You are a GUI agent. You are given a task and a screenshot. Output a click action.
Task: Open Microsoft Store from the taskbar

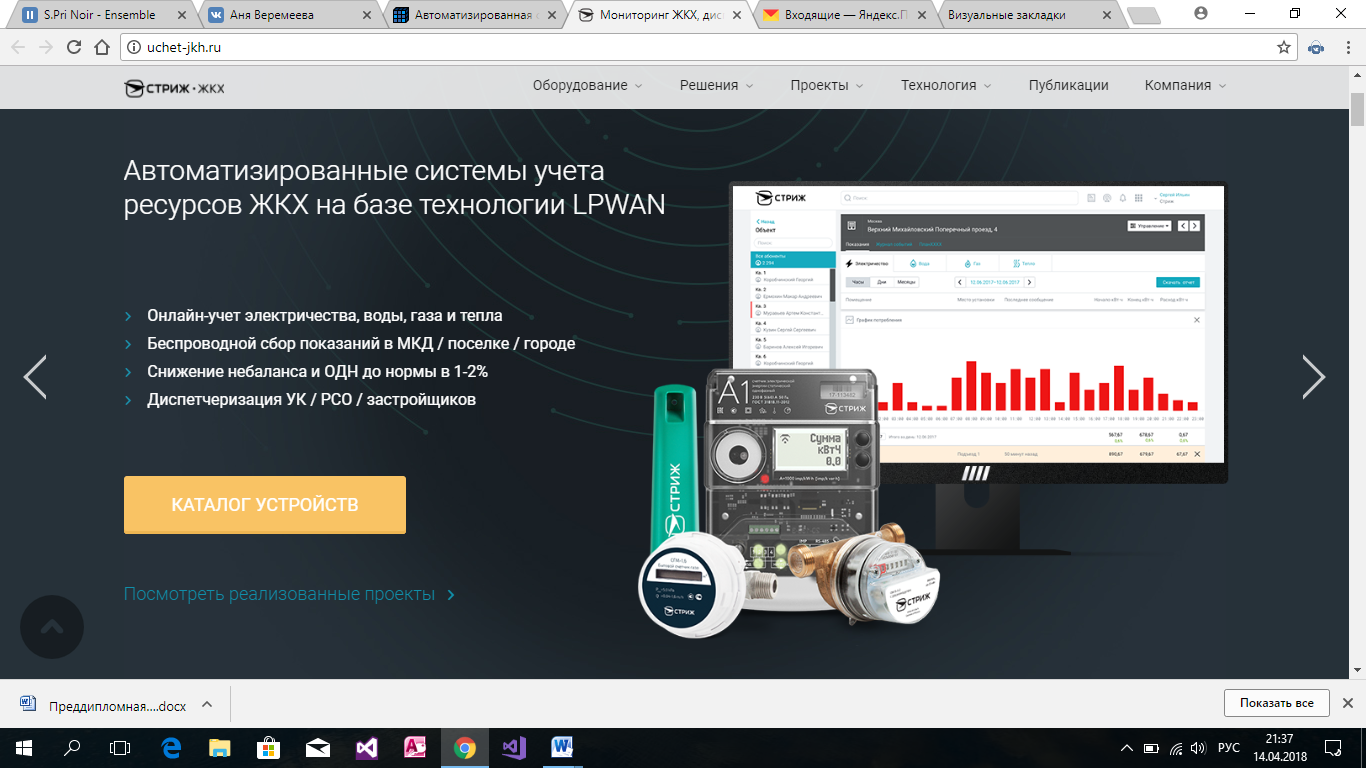[x=269, y=747]
